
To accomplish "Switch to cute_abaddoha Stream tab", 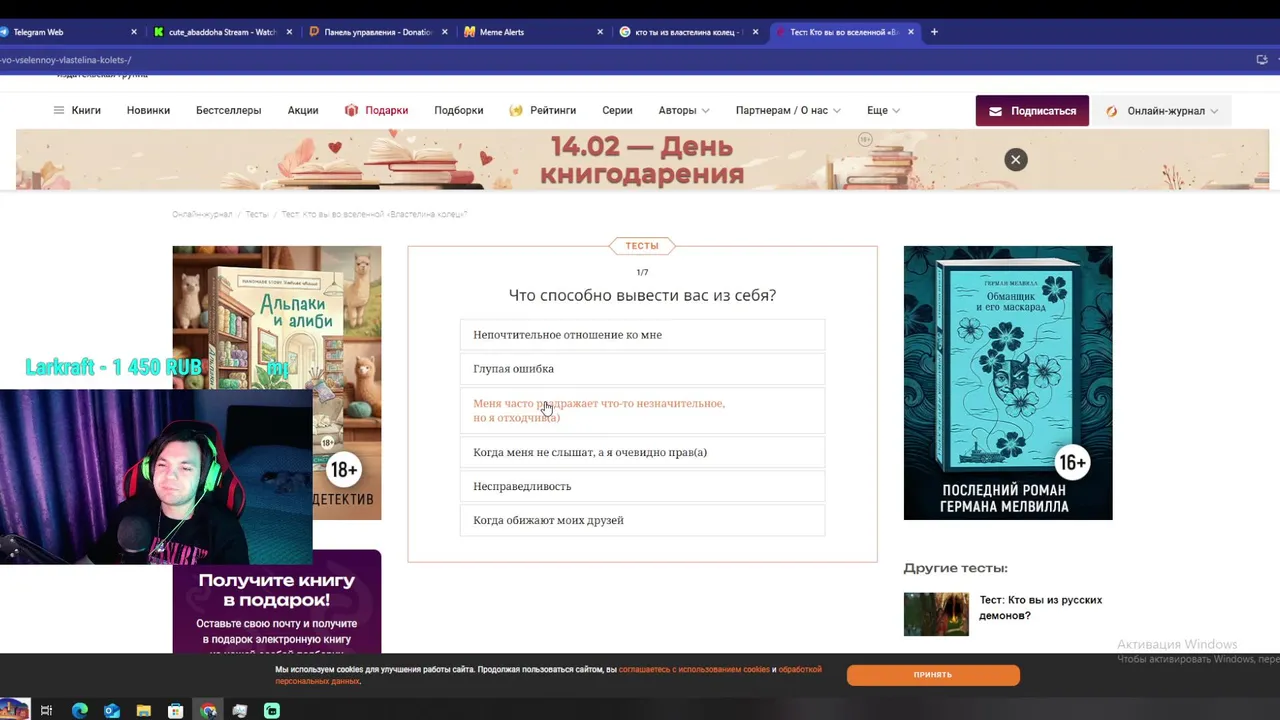I will click(222, 32).
